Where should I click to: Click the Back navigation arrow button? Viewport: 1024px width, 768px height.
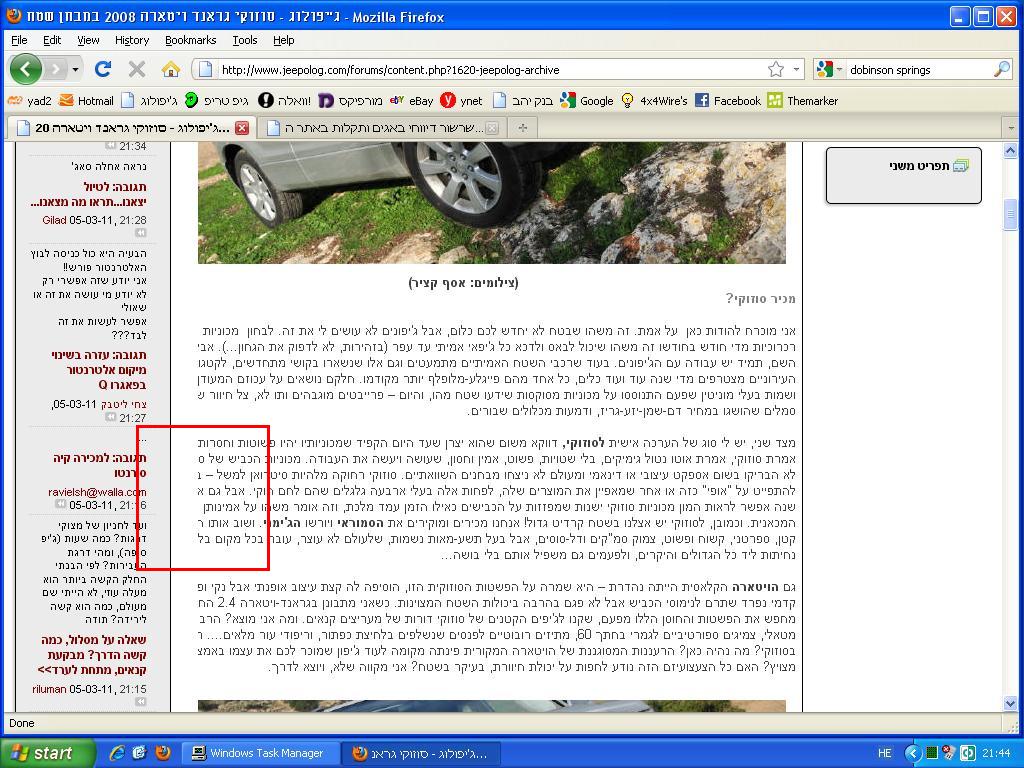tap(27, 69)
